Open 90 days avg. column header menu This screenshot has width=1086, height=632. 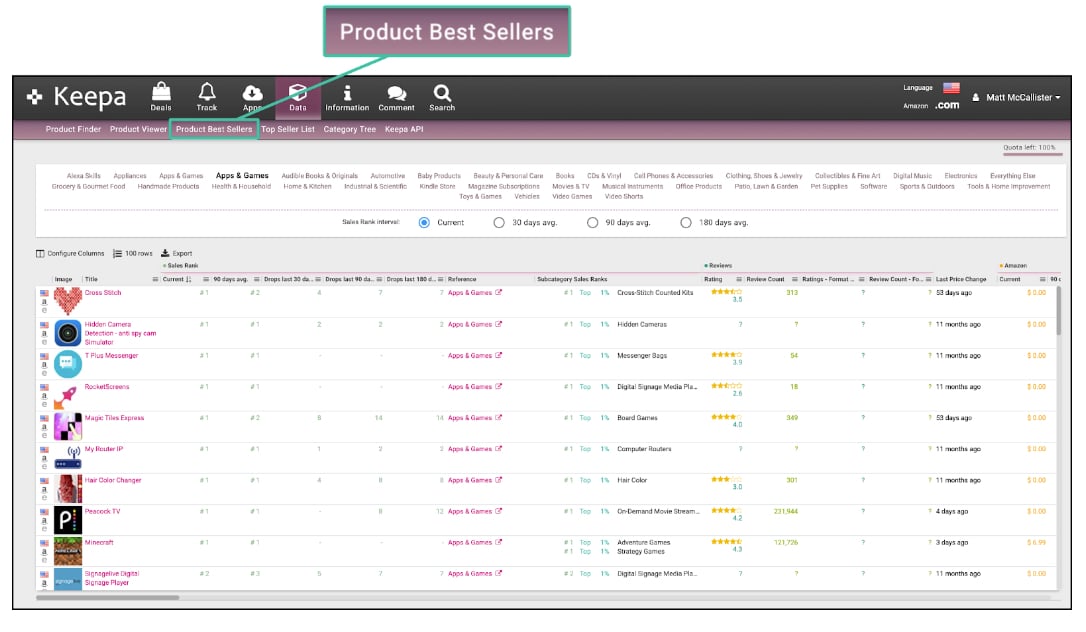tap(256, 280)
